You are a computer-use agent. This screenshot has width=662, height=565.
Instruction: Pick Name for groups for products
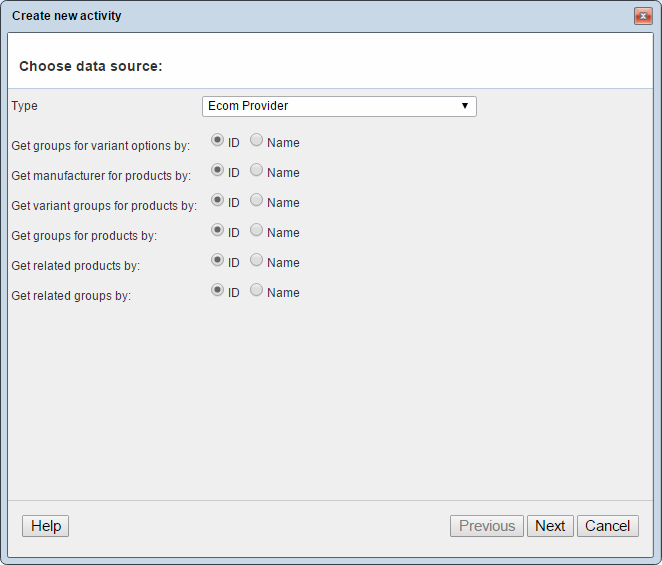pyautogui.click(x=257, y=231)
